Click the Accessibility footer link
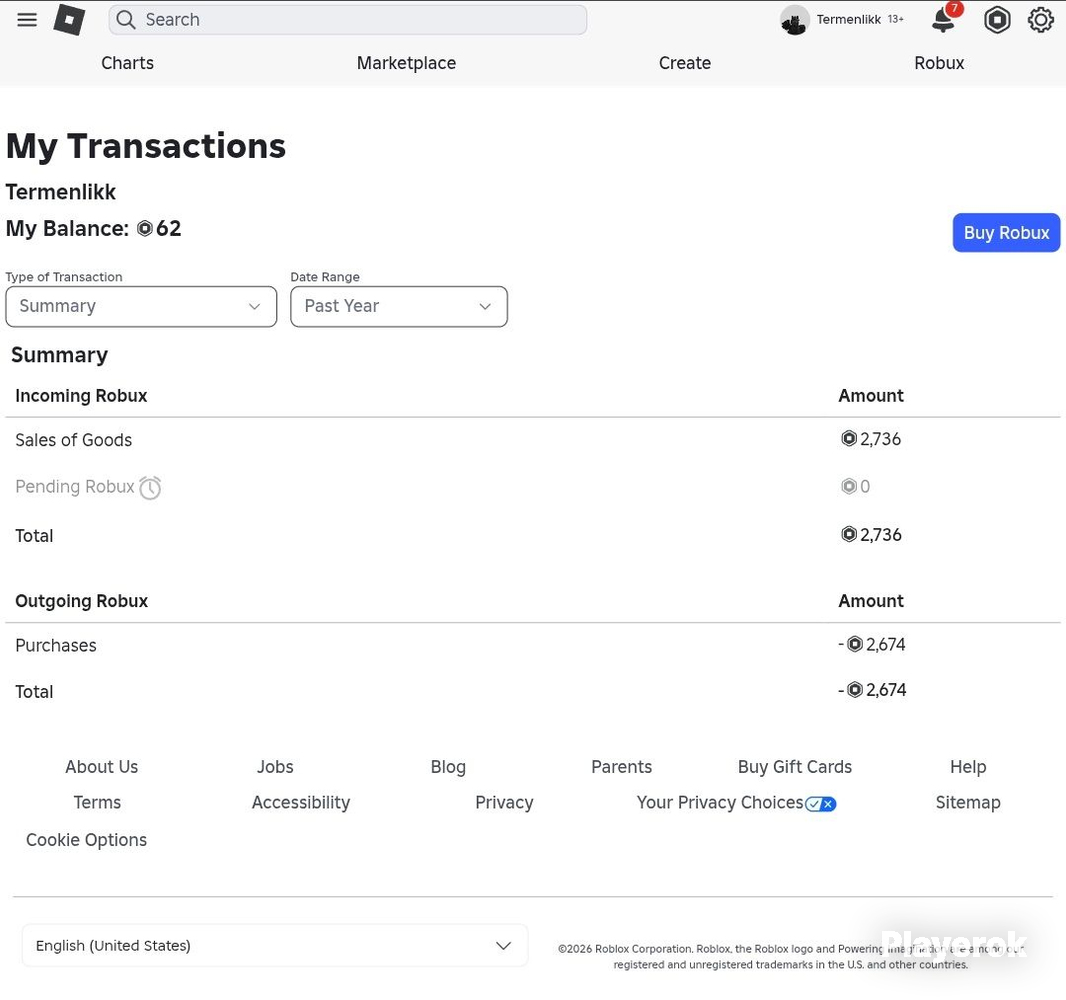Image resolution: width=1066 pixels, height=1000 pixels. tap(300, 803)
